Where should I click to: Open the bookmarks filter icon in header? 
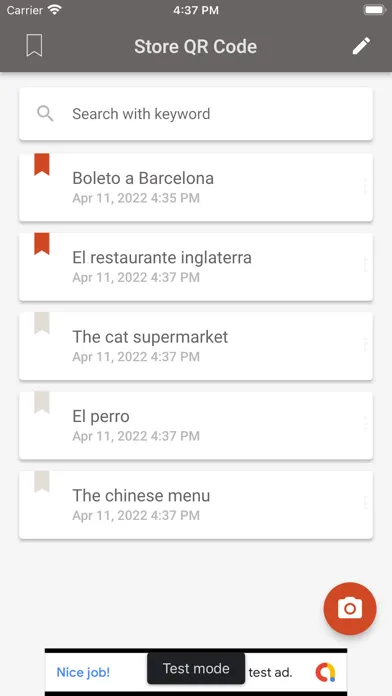pos(34,46)
